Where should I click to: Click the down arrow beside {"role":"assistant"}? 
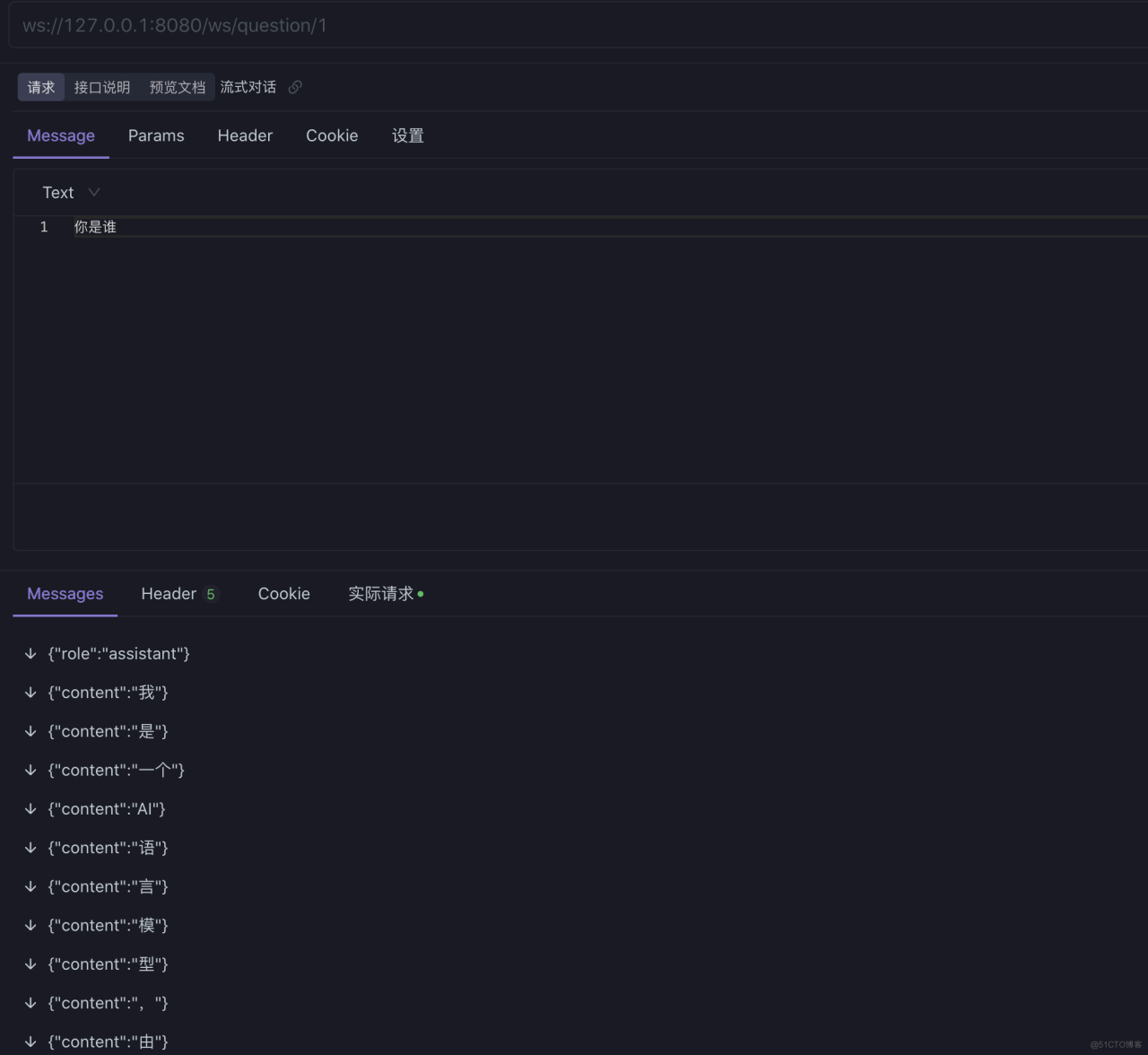coord(30,654)
